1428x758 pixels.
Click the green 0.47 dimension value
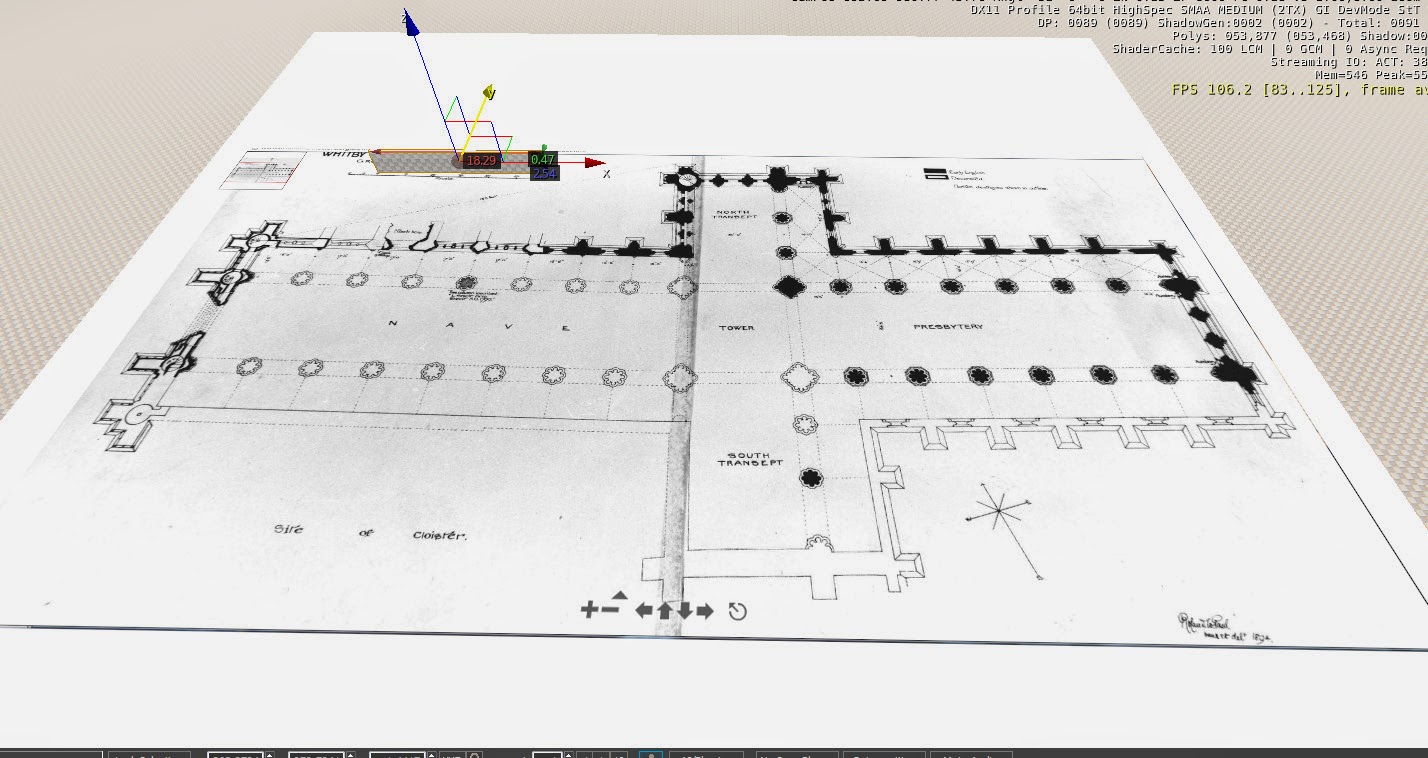(543, 160)
